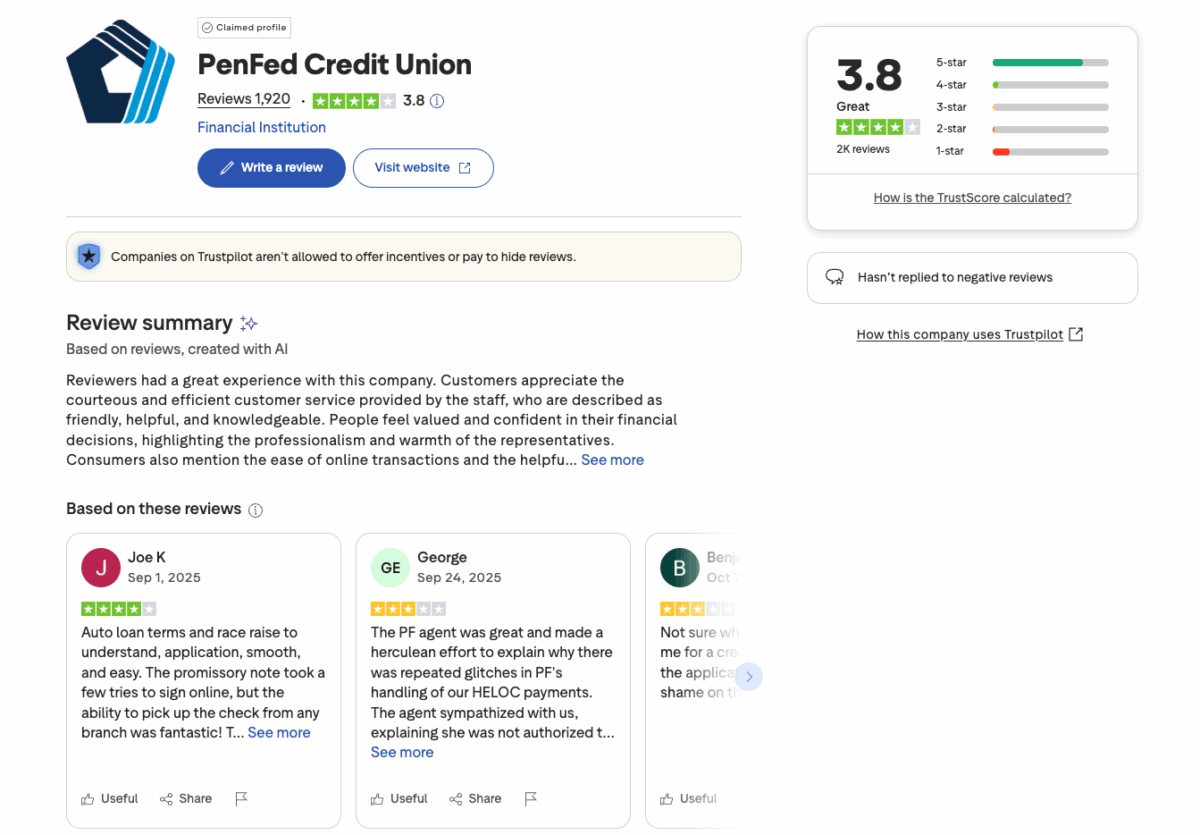Click the Useful thumbs-up on Joe K's review
The image size is (1200, 835).
click(108, 798)
